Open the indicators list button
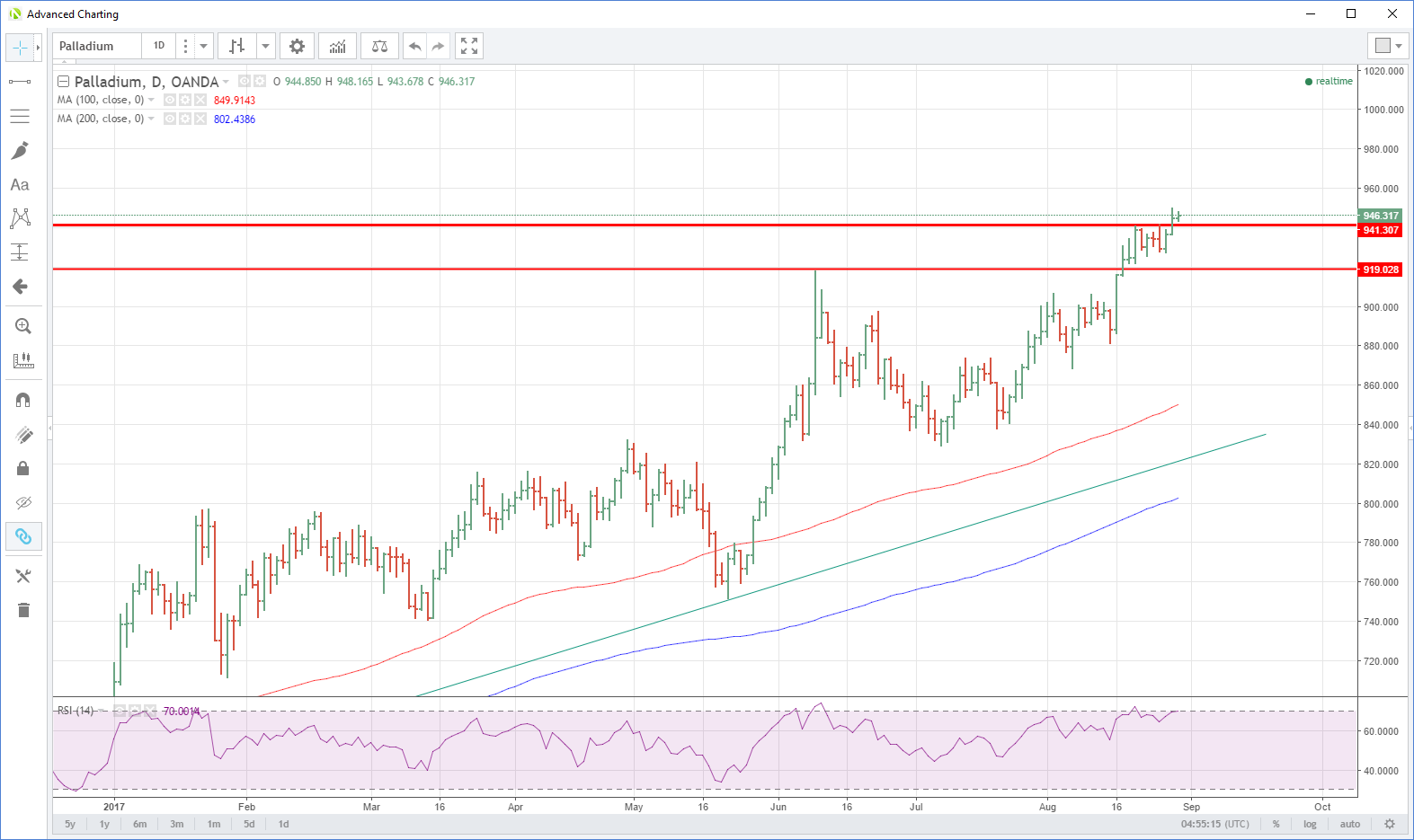 [x=338, y=46]
